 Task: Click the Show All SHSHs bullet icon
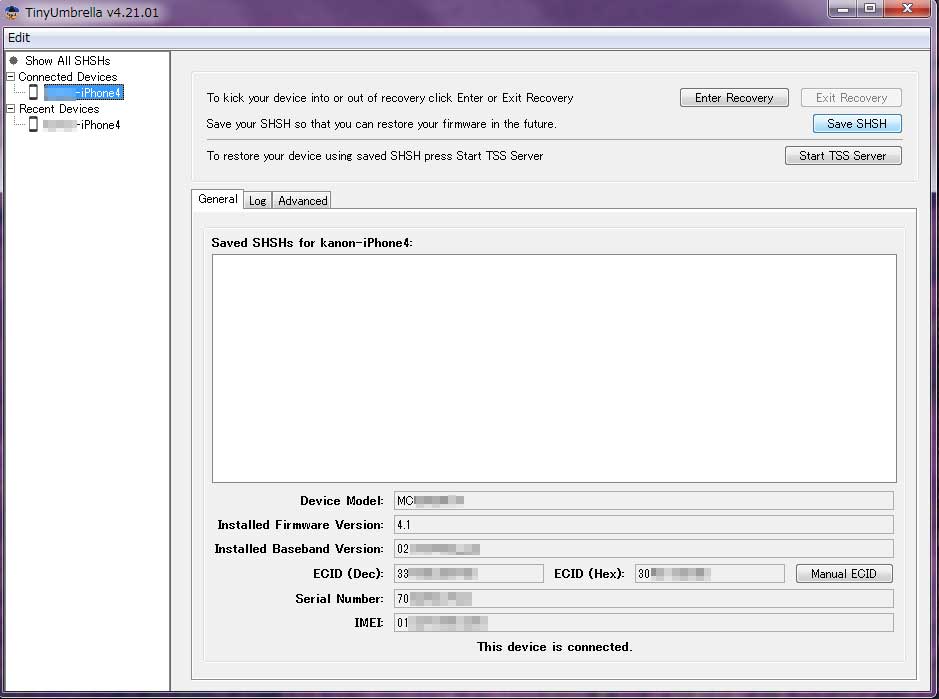14,60
